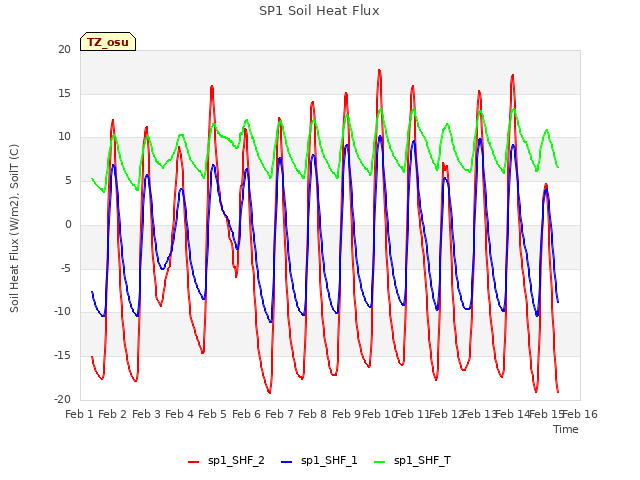Click the Feb 5 x-axis tick label

[x=212, y=414]
